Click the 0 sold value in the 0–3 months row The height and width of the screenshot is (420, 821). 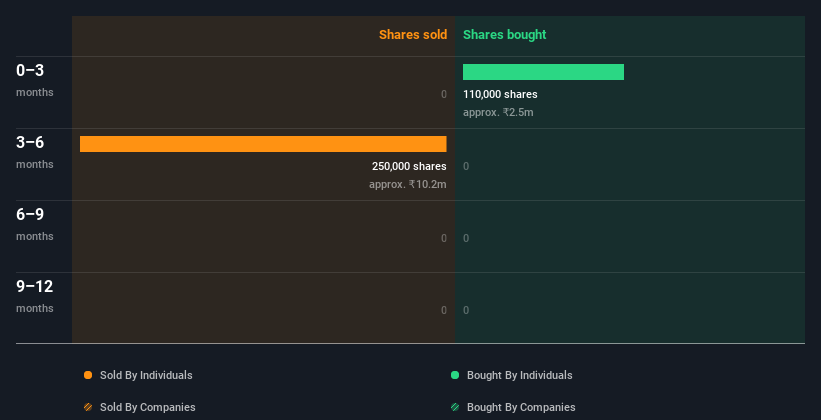443,94
